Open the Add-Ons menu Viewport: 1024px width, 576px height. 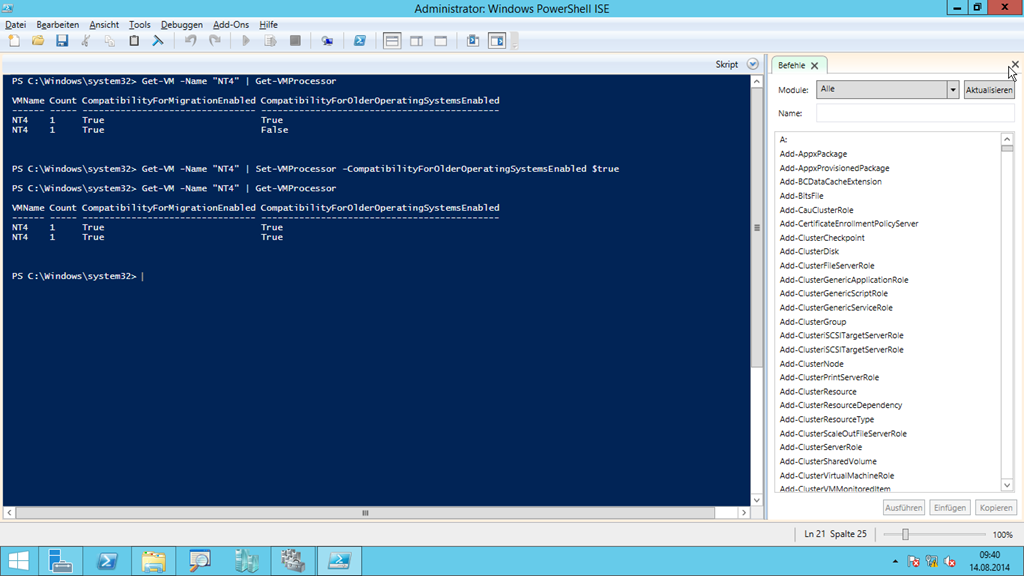231,25
